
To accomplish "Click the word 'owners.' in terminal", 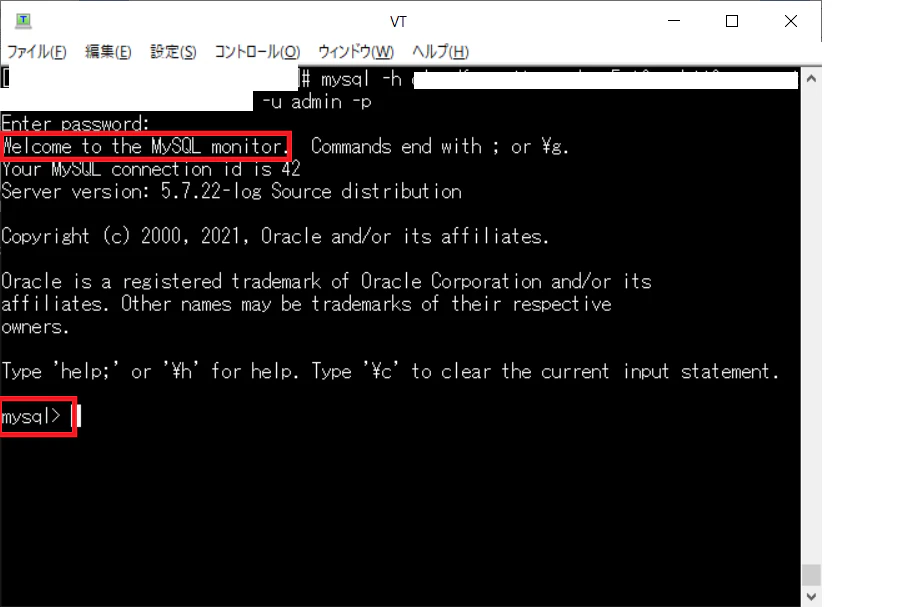I will click(35, 327).
